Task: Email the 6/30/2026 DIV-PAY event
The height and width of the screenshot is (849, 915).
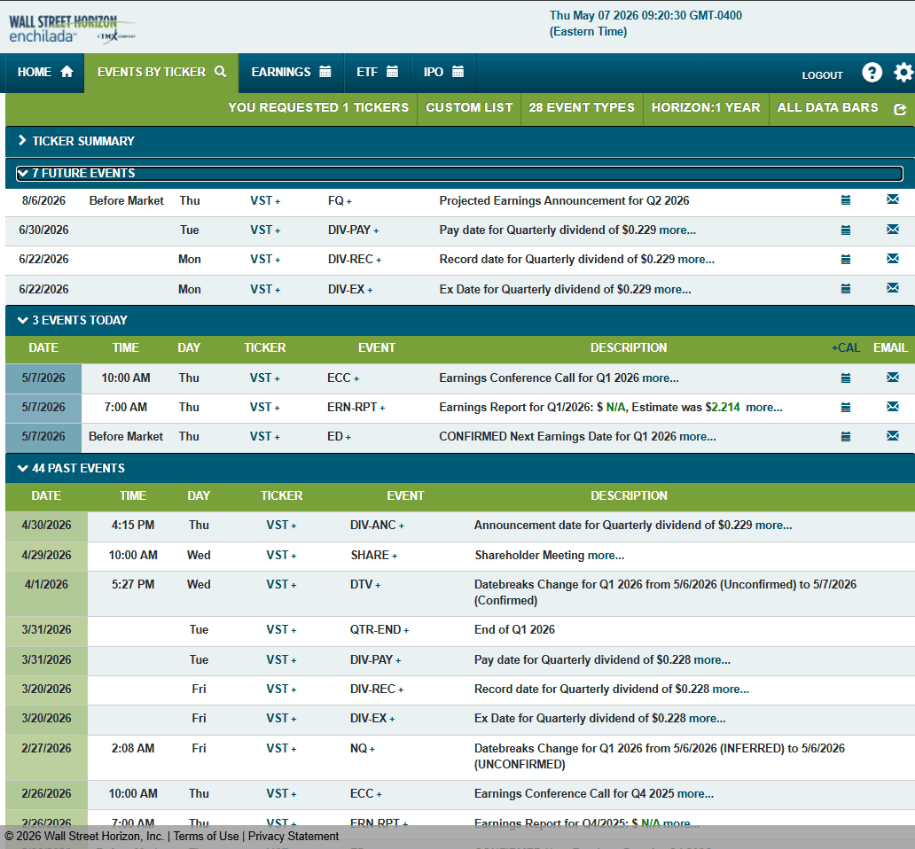Action: 892,229
